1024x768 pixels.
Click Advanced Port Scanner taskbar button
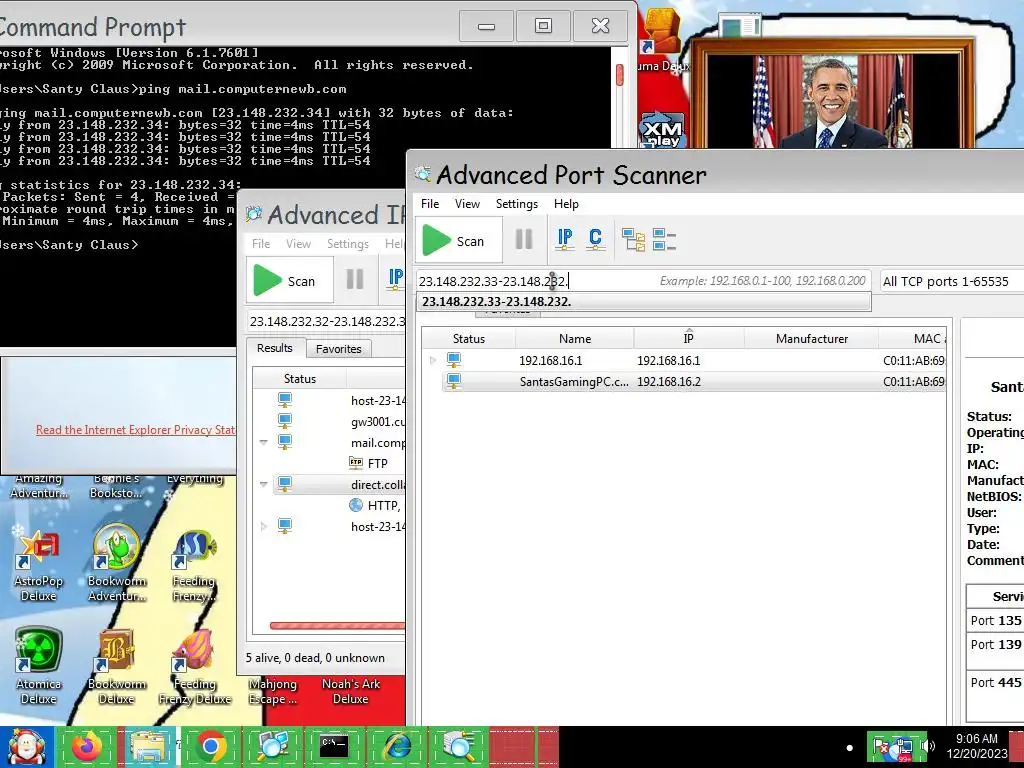[458, 746]
